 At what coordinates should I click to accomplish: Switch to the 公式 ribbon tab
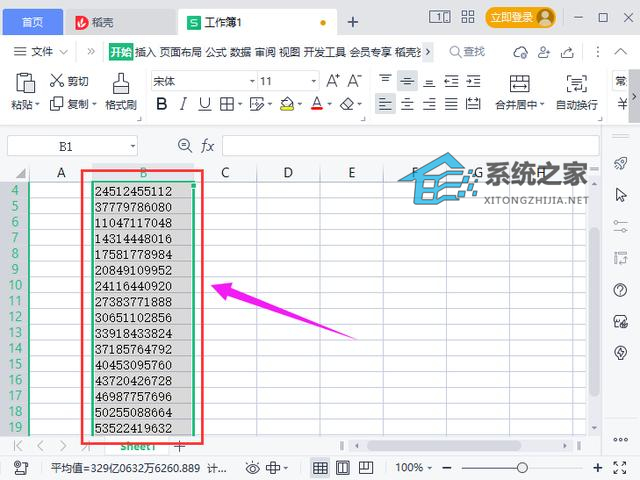tap(216, 52)
